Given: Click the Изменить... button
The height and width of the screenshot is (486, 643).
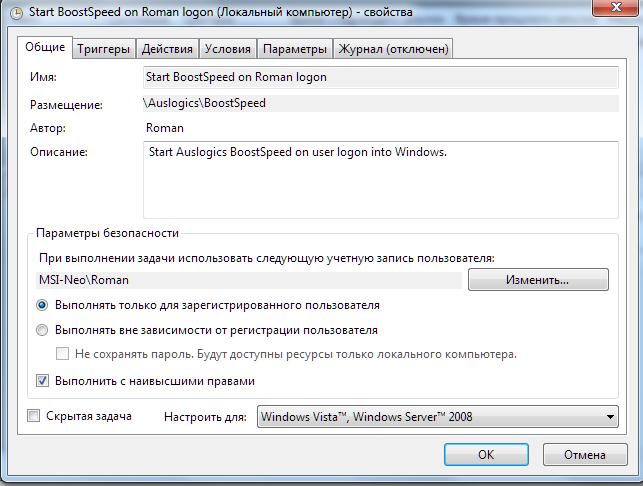Looking at the screenshot, I should coord(538,280).
